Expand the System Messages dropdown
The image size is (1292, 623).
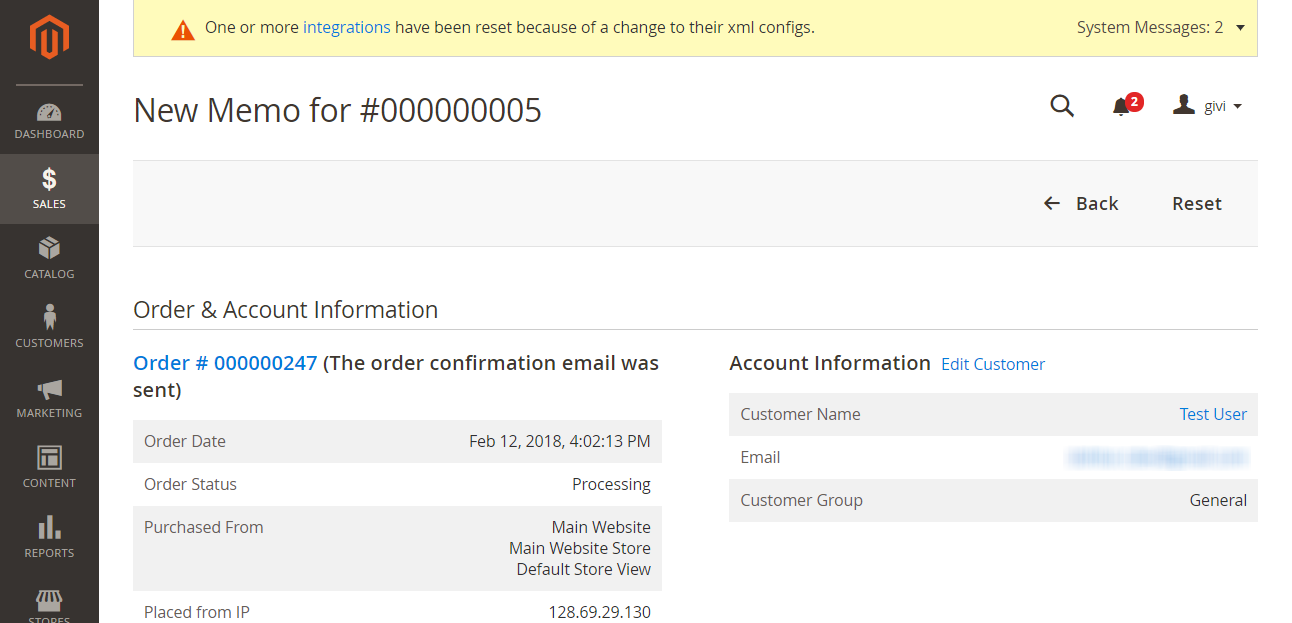1160,28
